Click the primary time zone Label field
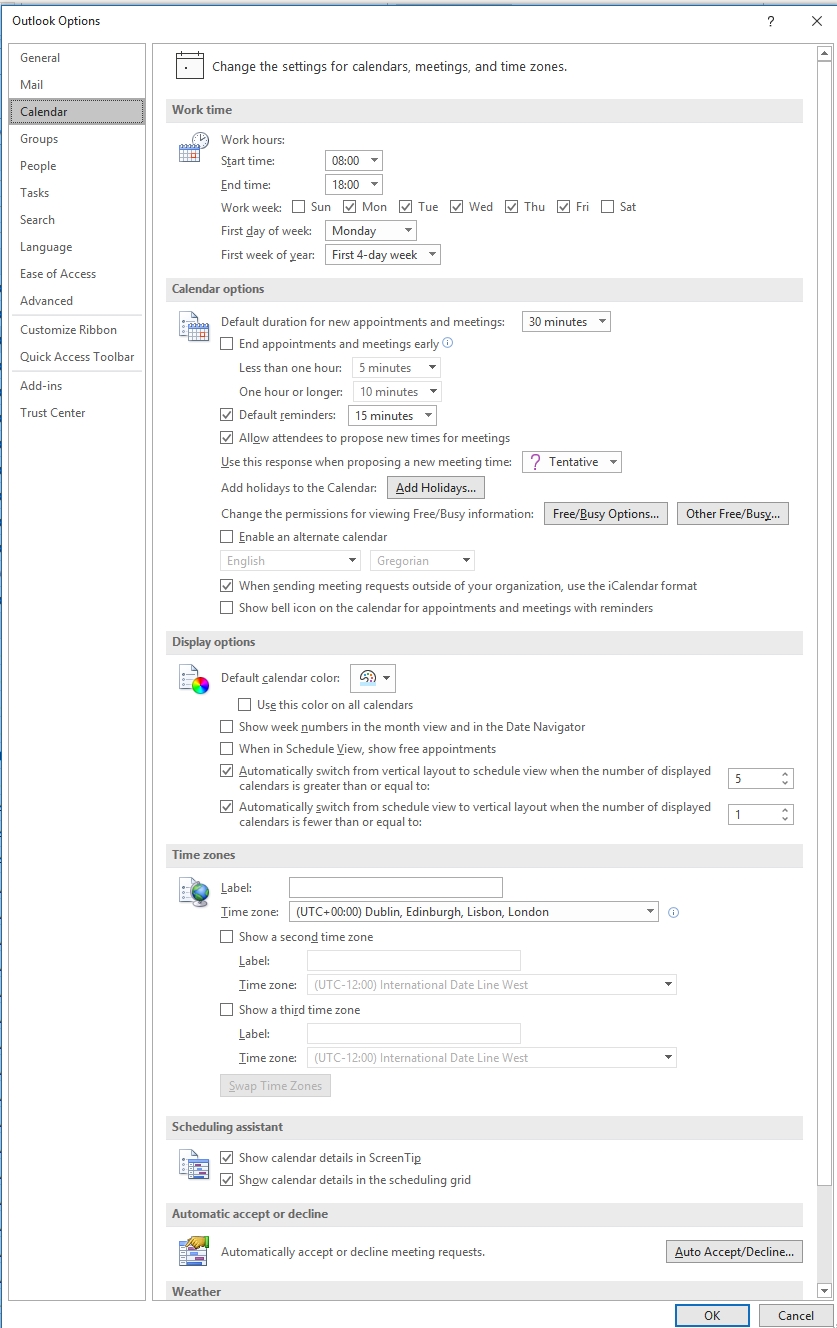 tap(396, 888)
